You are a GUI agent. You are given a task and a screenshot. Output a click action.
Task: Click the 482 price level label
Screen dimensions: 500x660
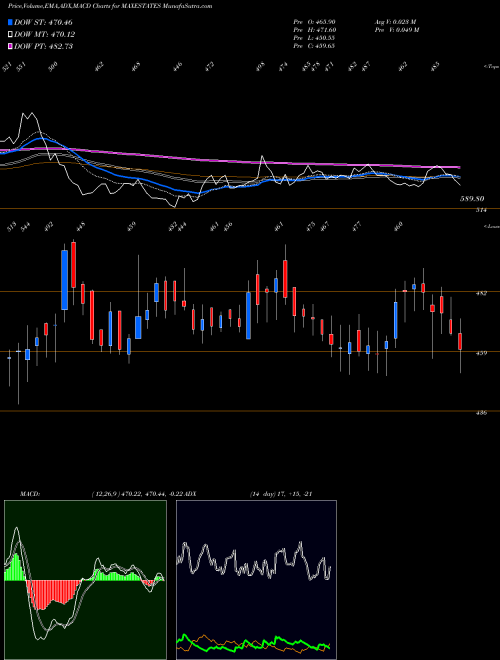tap(481, 293)
